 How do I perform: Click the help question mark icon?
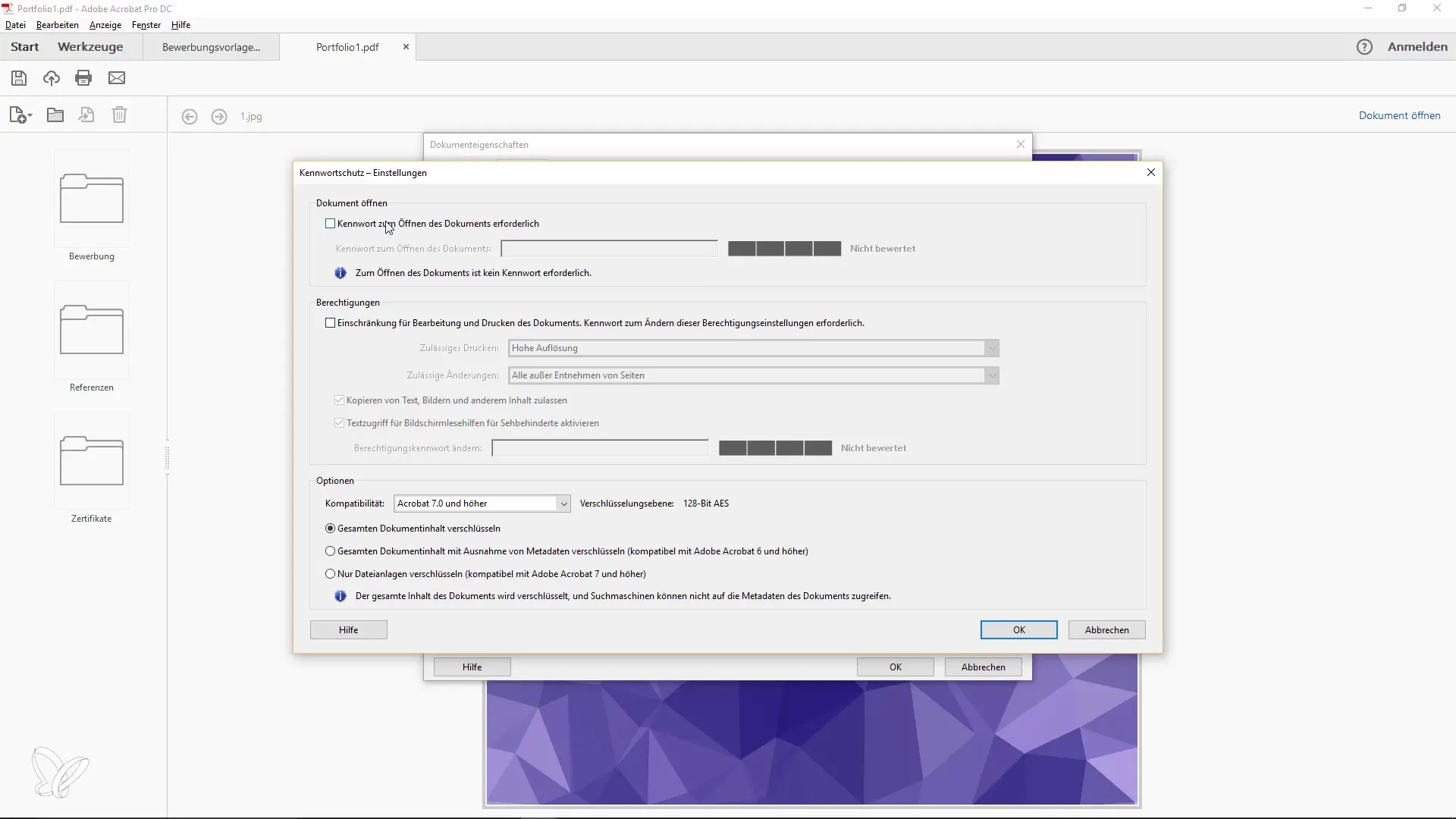click(1364, 47)
